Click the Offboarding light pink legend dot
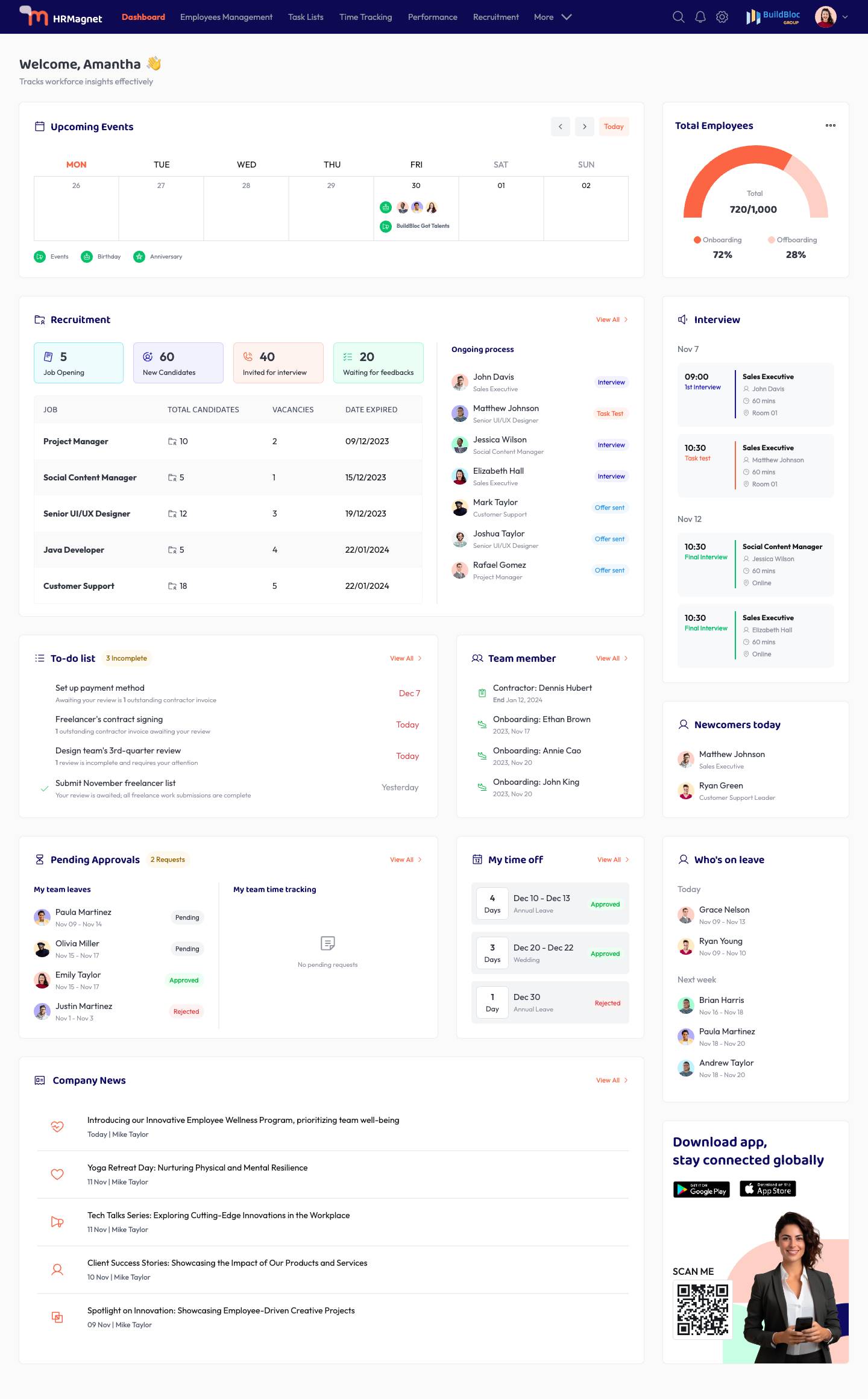The height and width of the screenshot is (1399, 868). pos(772,240)
